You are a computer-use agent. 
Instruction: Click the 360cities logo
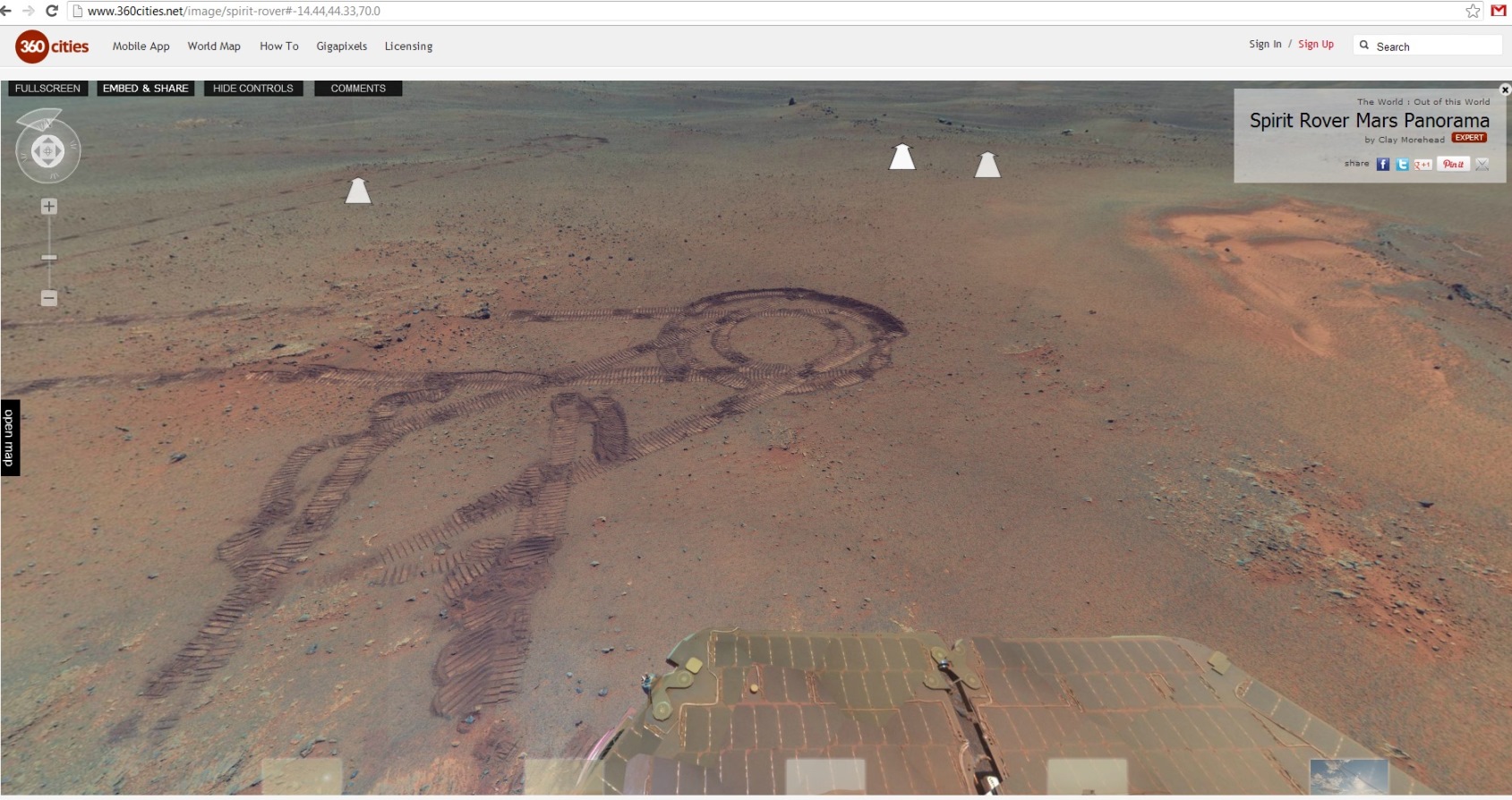tap(52, 47)
